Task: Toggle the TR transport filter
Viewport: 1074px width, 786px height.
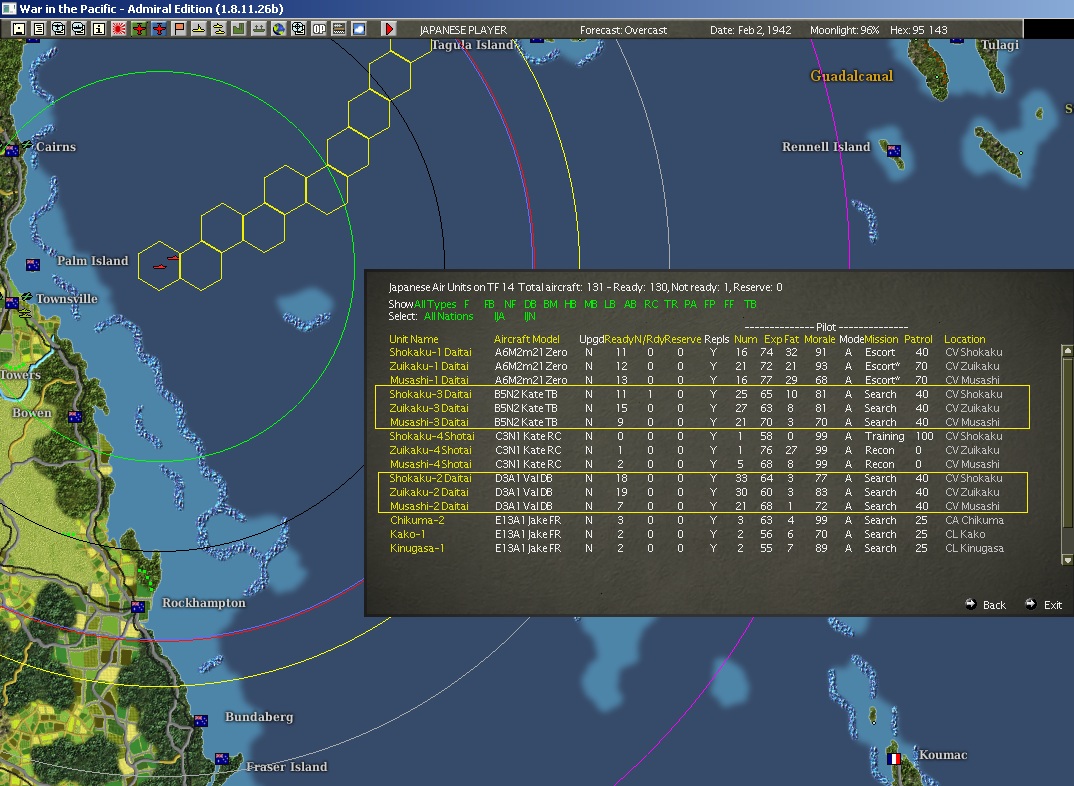Action: pos(671,304)
